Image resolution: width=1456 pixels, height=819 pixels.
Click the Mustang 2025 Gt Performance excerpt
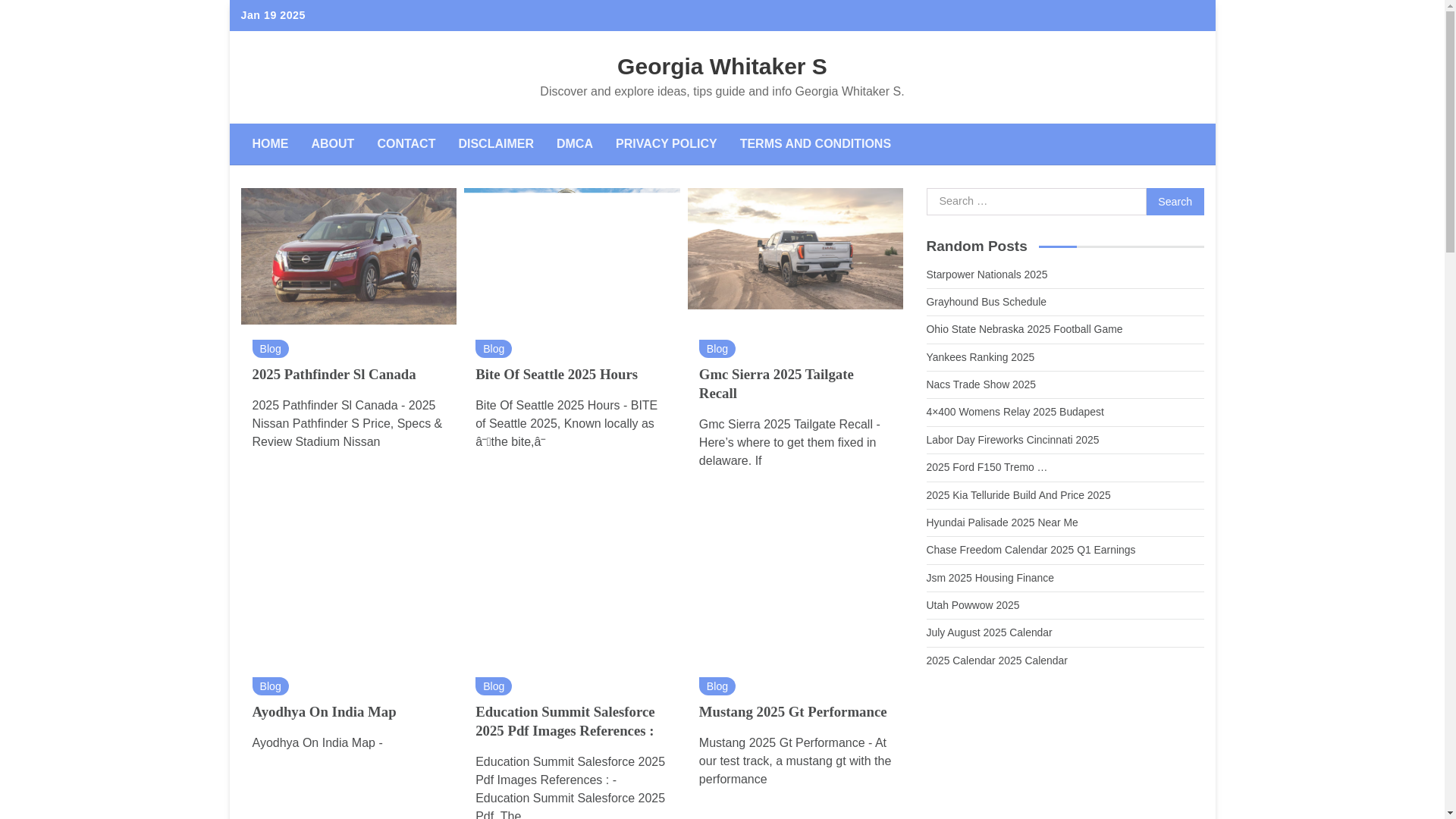click(795, 761)
